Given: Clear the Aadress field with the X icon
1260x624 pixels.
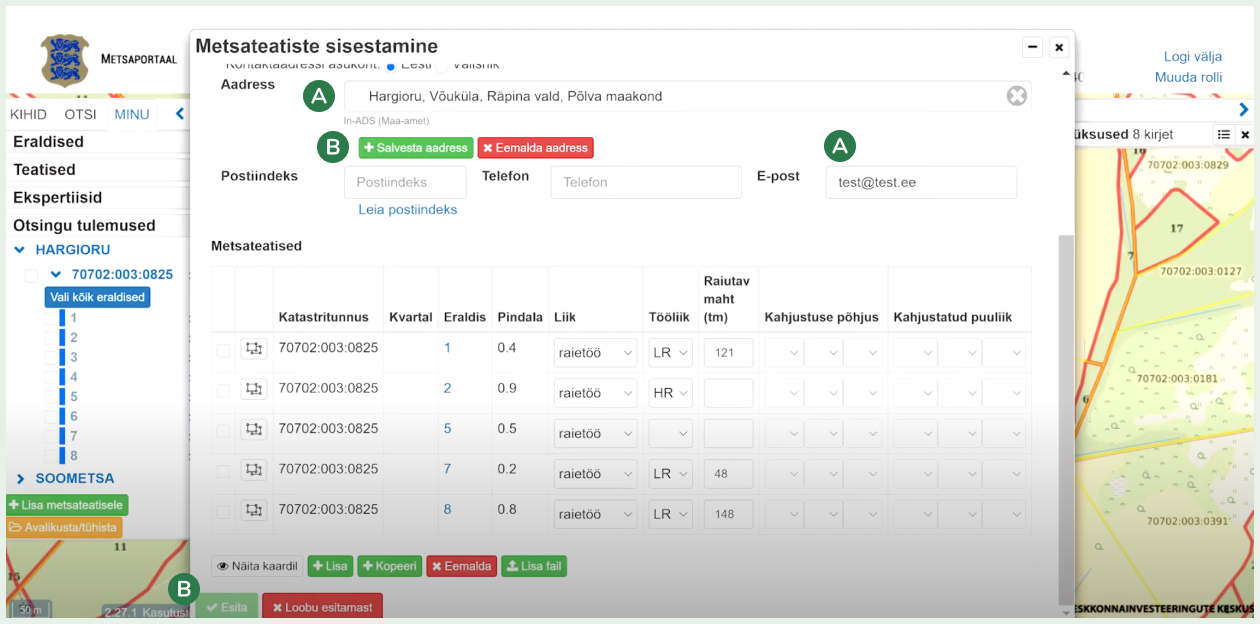Looking at the screenshot, I should click(1016, 96).
